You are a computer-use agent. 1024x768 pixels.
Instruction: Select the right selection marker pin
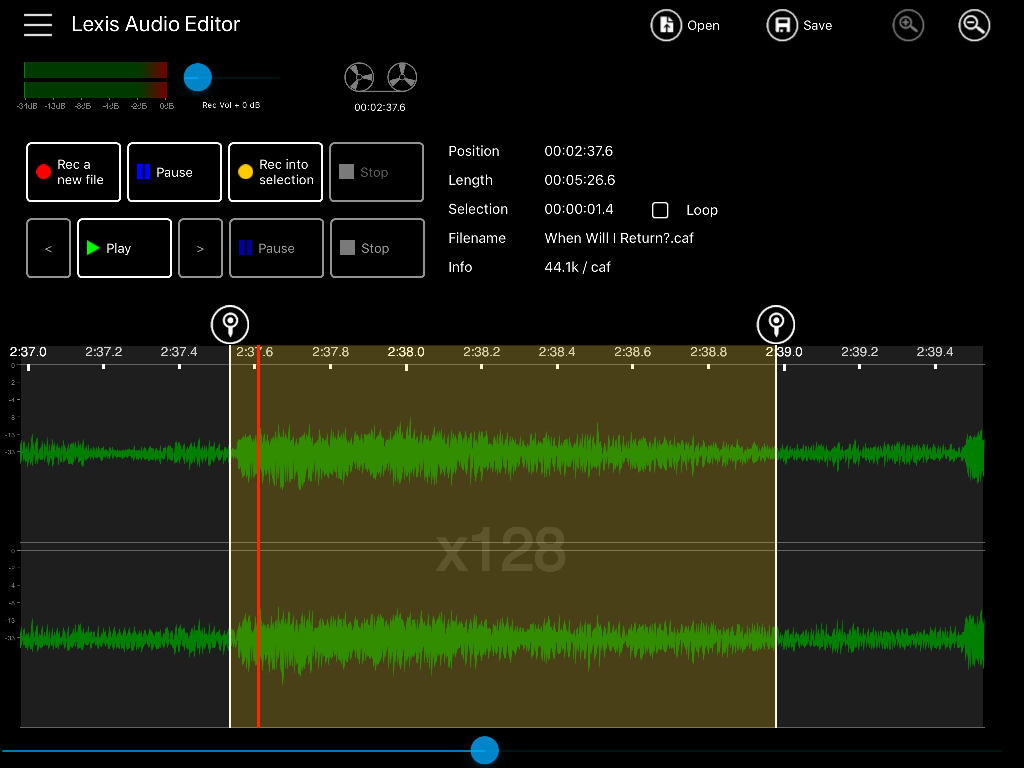click(776, 324)
